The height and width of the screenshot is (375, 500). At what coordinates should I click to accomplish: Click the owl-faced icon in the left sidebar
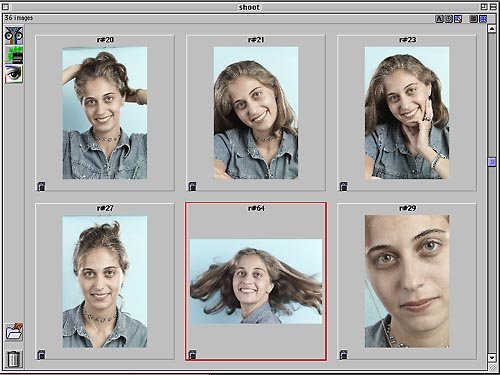(14, 35)
